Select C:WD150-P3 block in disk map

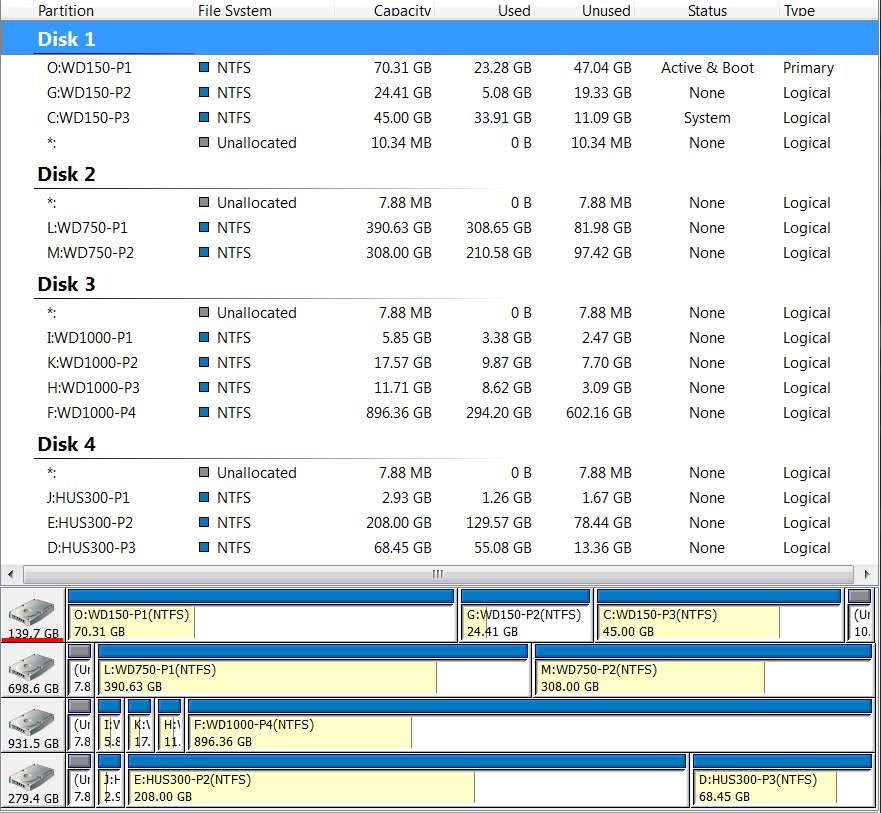click(x=719, y=615)
